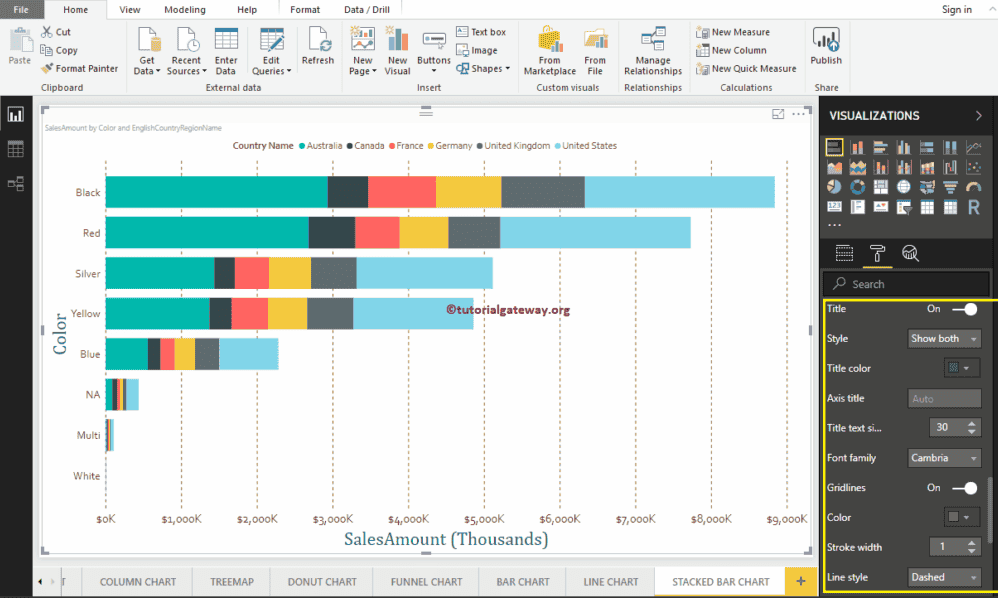This screenshot has height=598, width=998.
Task: Select the Gauge visualization icon
Action: 971,185
